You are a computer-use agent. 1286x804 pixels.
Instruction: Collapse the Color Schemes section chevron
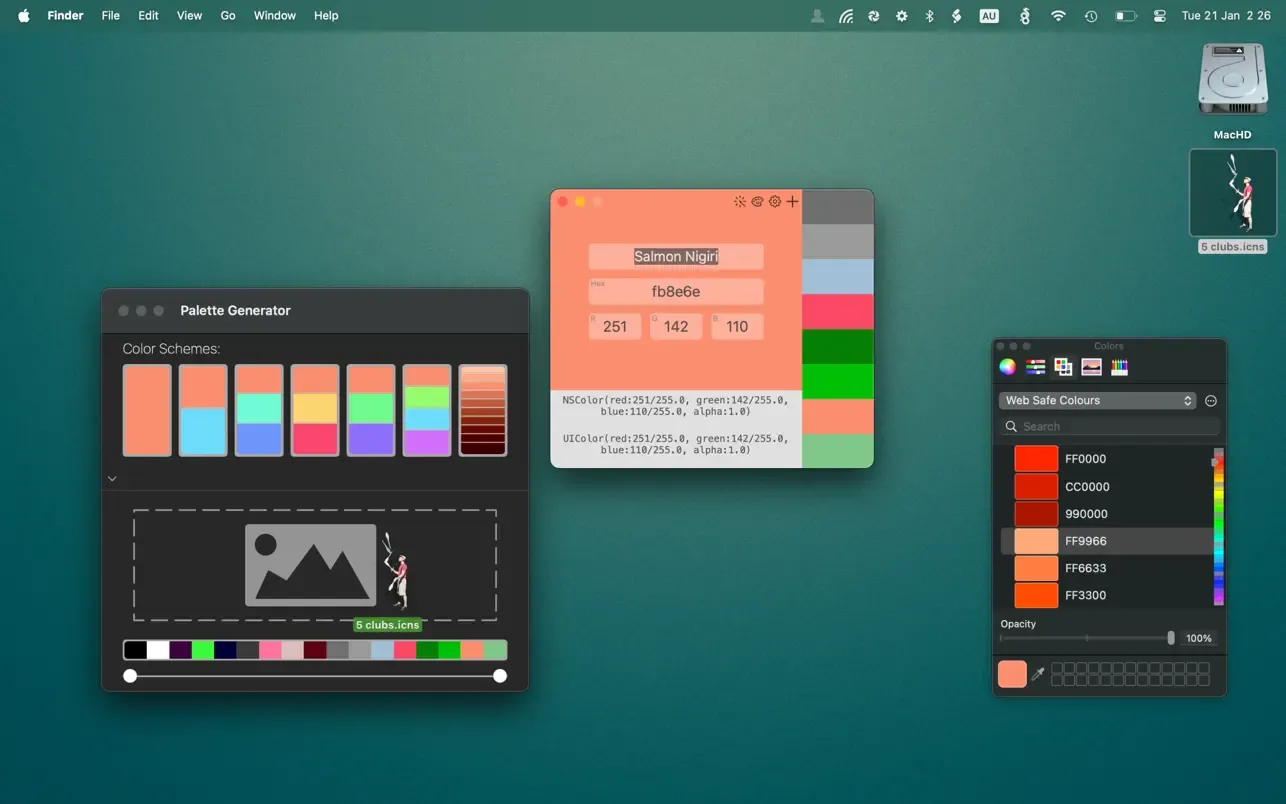pos(112,479)
